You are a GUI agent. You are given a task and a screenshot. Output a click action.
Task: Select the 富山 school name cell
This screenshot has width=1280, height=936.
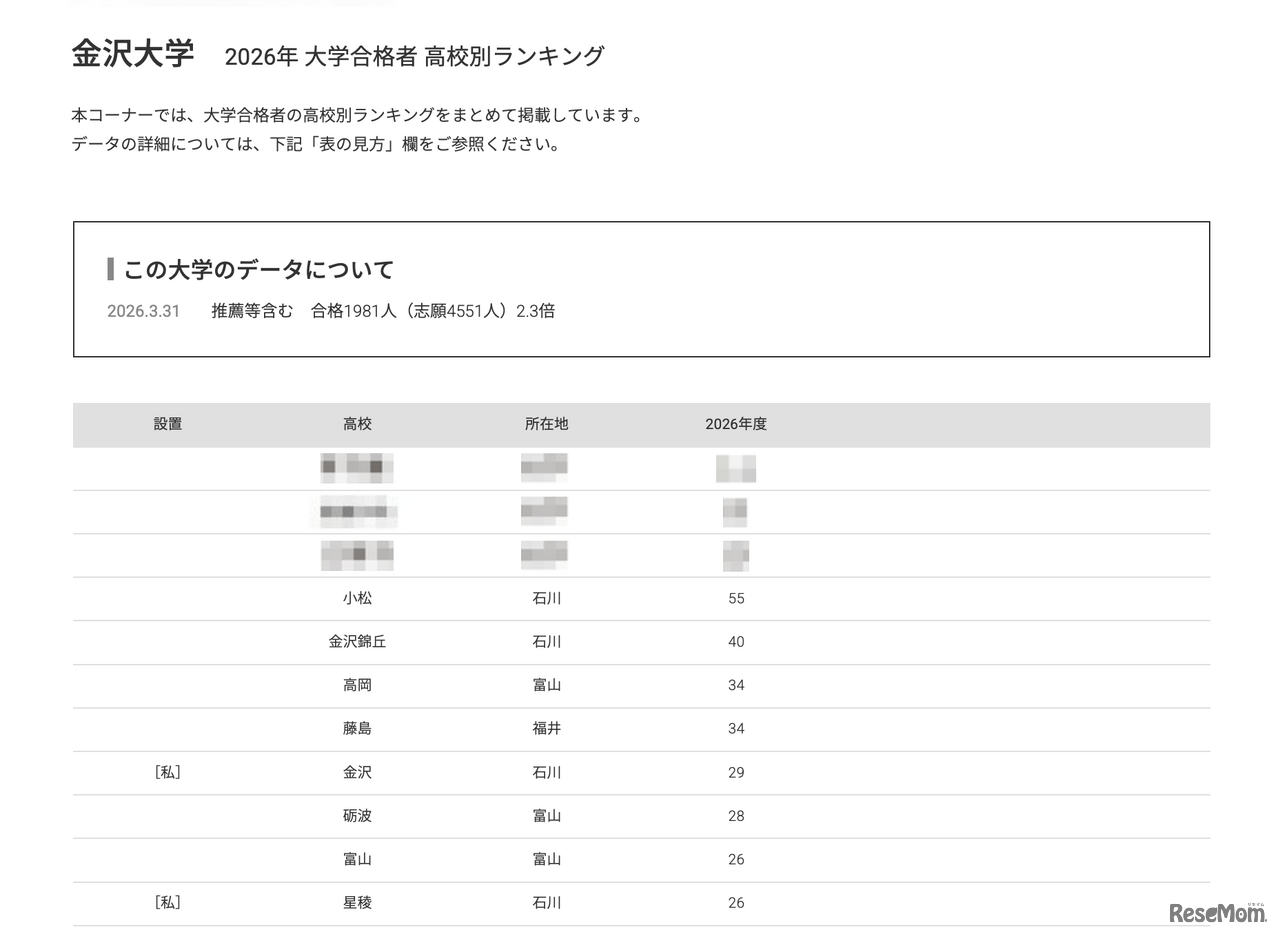coord(357,860)
